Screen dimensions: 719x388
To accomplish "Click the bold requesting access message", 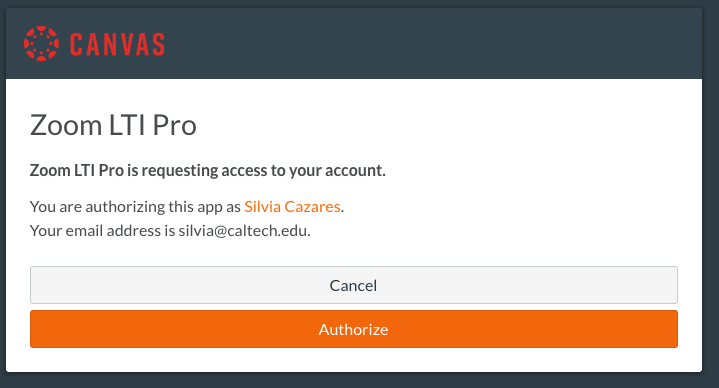I will click(208, 170).
